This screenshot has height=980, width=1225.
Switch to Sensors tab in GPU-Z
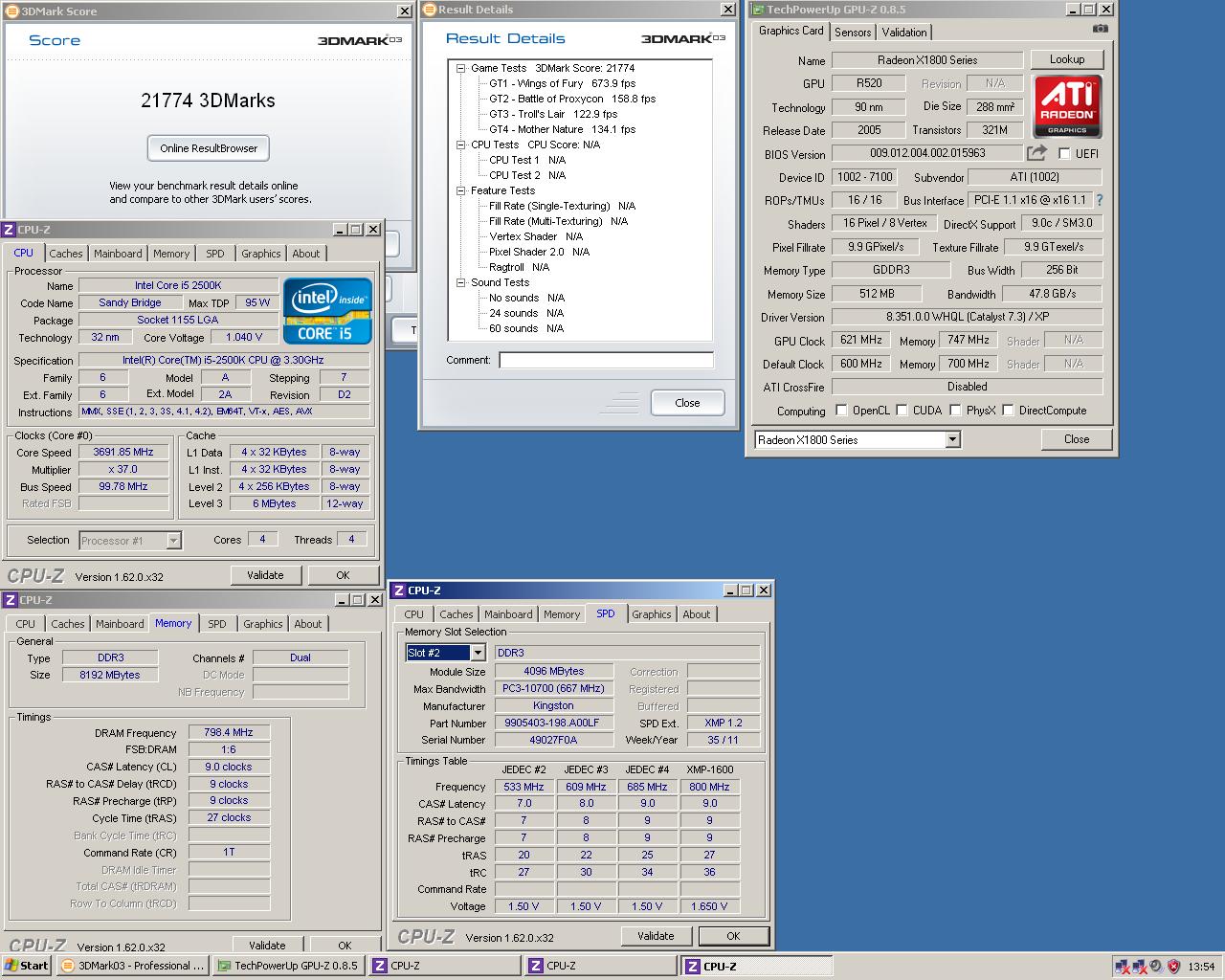pos(853,32)
